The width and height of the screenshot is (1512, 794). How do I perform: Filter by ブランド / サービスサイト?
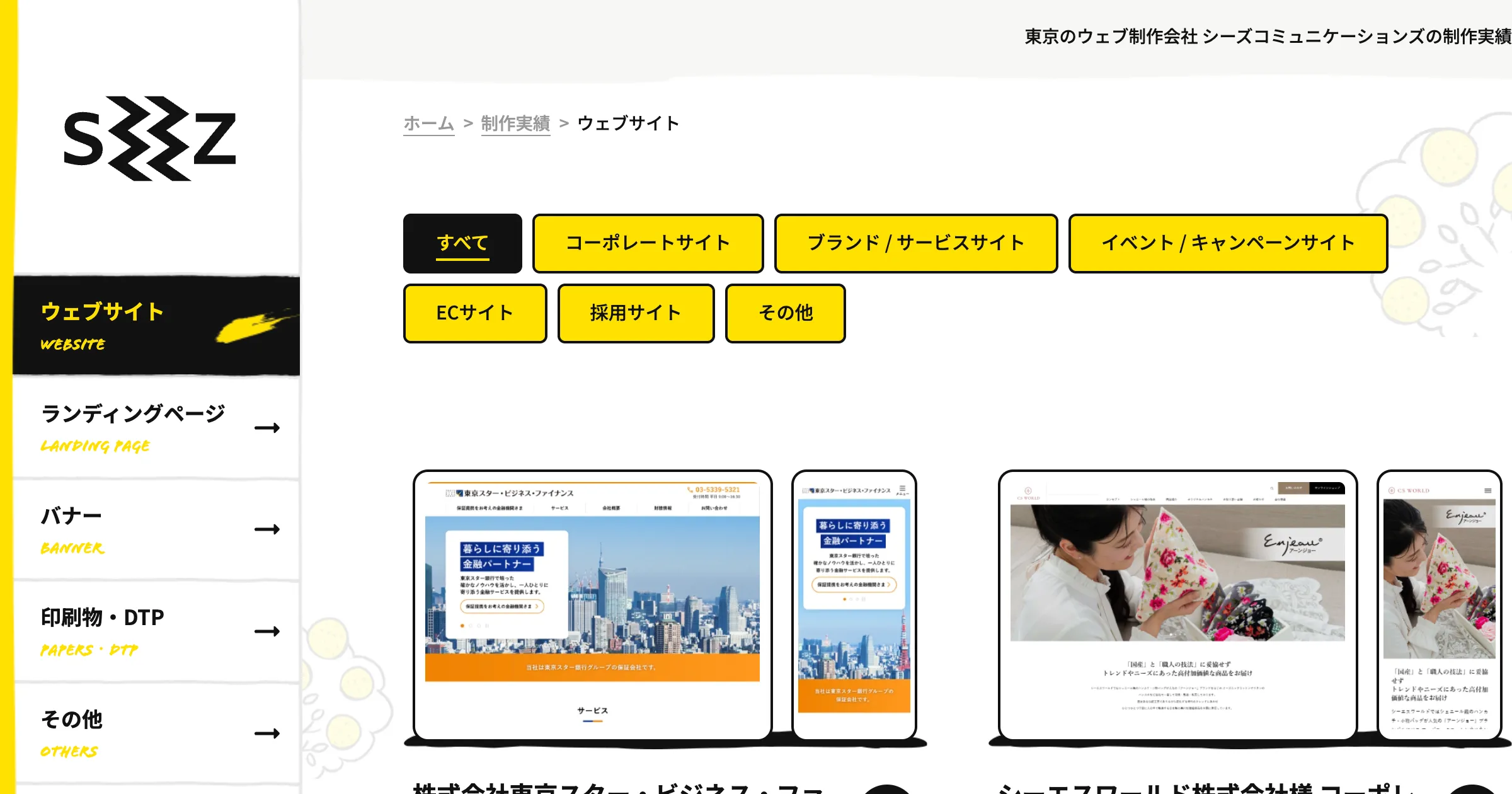click(x=915, y=244)
